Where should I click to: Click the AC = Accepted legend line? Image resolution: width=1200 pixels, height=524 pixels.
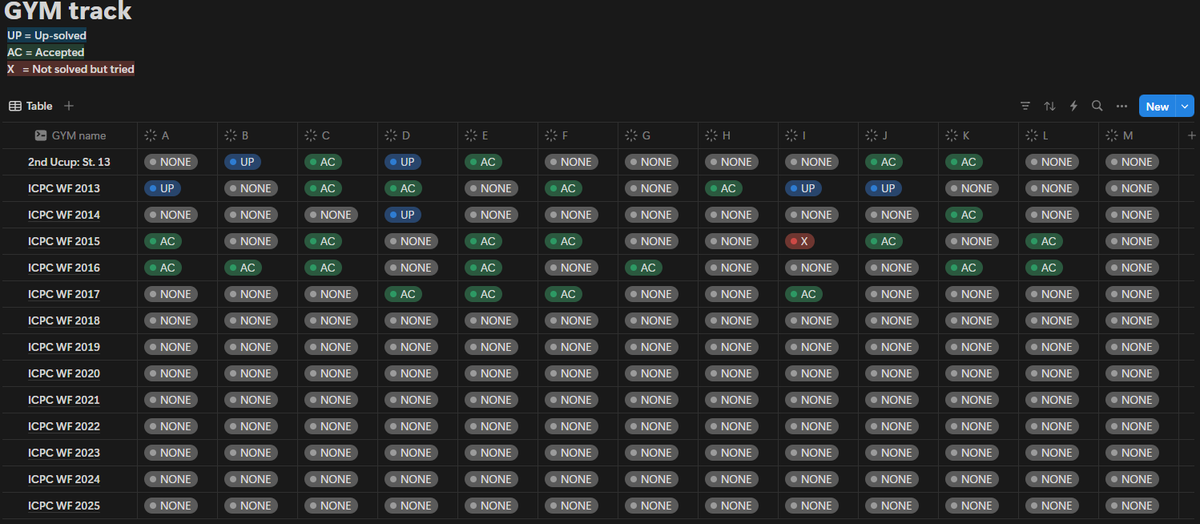point(46,52)
